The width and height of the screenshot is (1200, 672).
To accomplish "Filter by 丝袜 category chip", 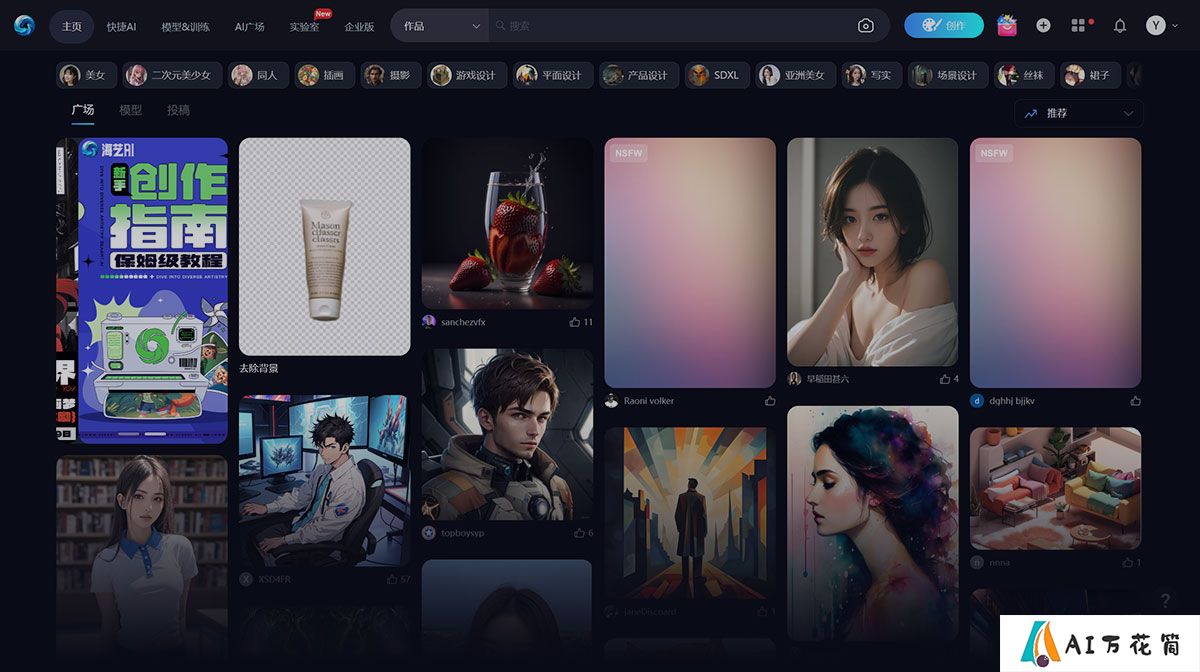I will [1023, 75].
